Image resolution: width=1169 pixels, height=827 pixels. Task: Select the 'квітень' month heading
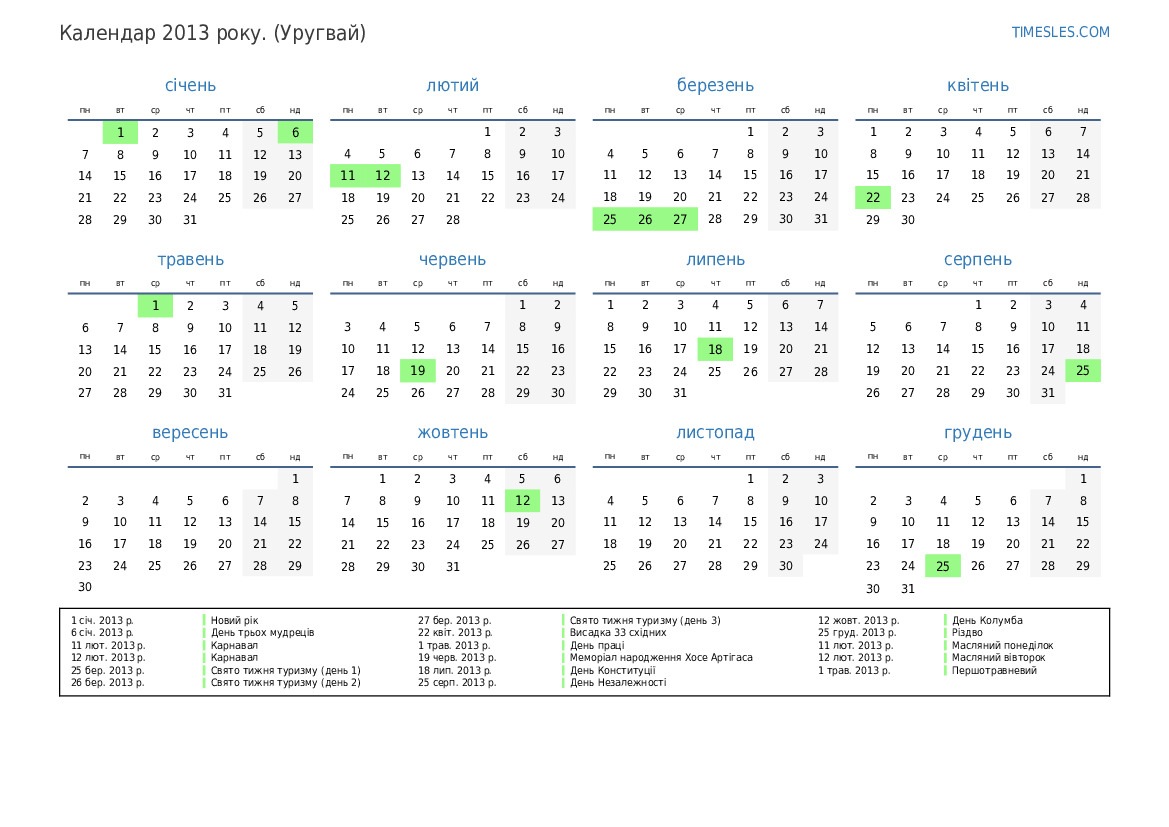coord(977,85)
